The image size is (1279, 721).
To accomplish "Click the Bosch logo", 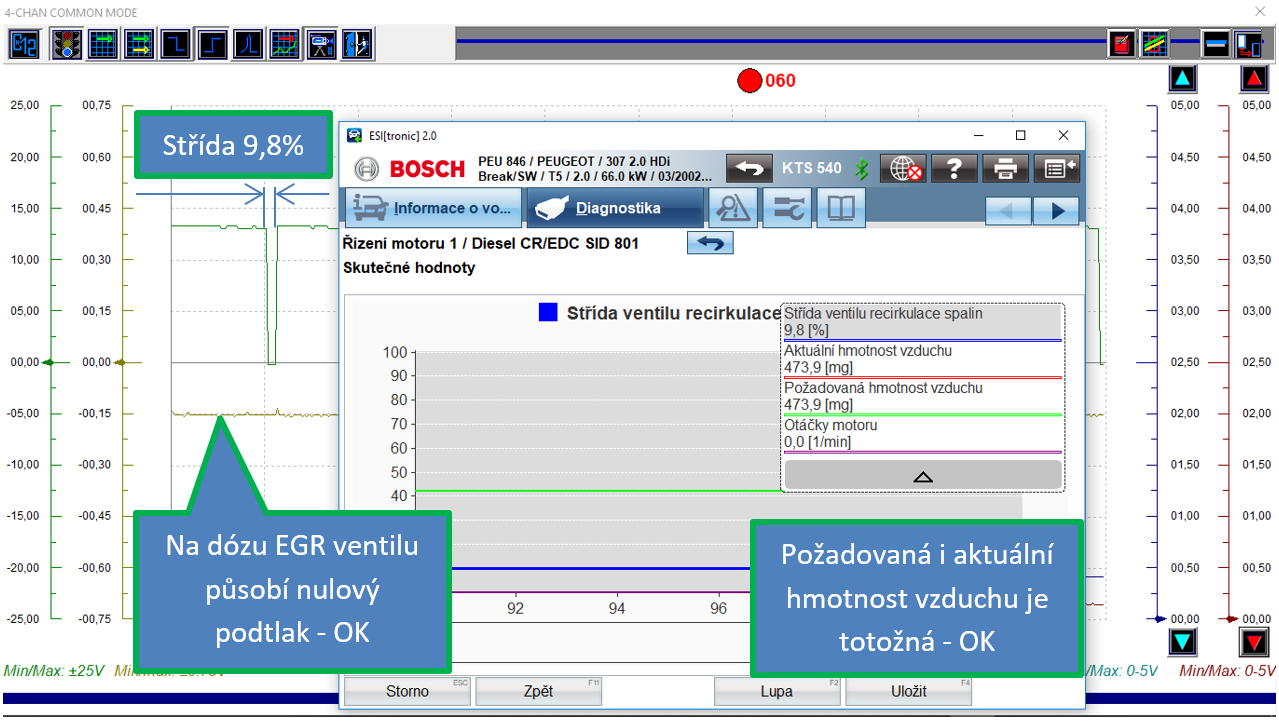I will tap(411, 168).
